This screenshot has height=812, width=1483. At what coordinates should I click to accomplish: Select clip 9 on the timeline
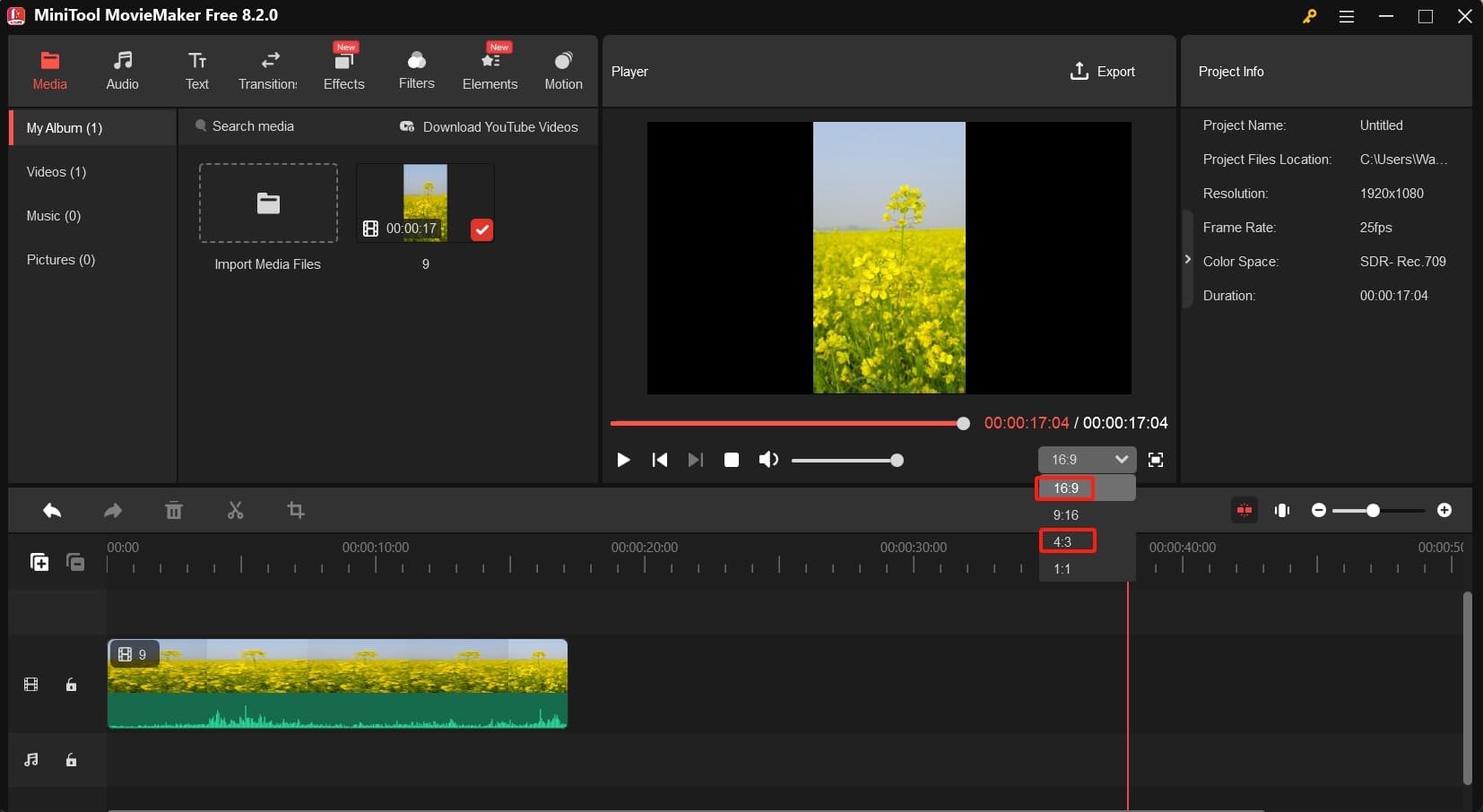coord(338,684)
